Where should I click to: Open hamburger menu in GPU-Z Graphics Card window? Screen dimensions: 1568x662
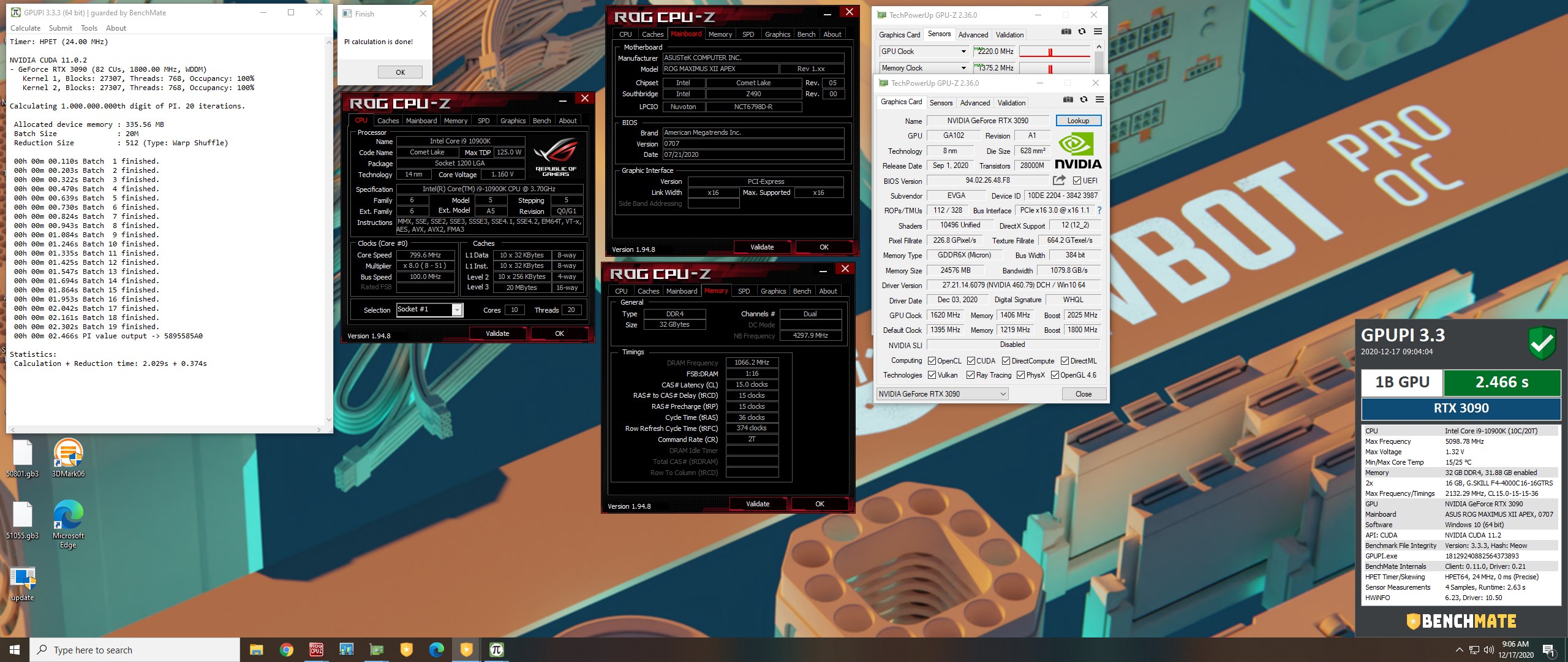pos(1099,100)
